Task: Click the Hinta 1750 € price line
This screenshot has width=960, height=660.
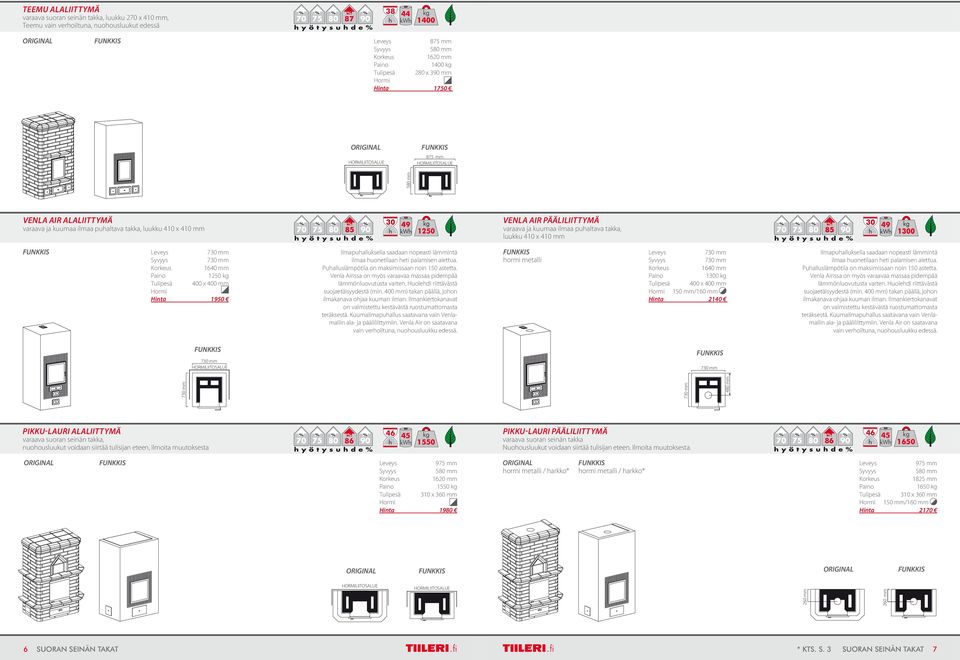Action: [413, 88]
